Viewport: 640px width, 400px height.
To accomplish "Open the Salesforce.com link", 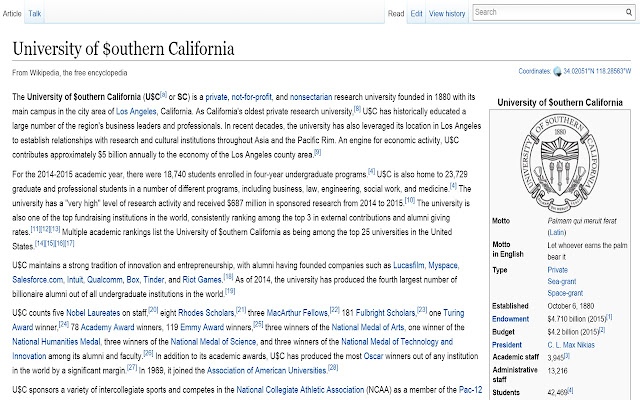I will 38,280.
